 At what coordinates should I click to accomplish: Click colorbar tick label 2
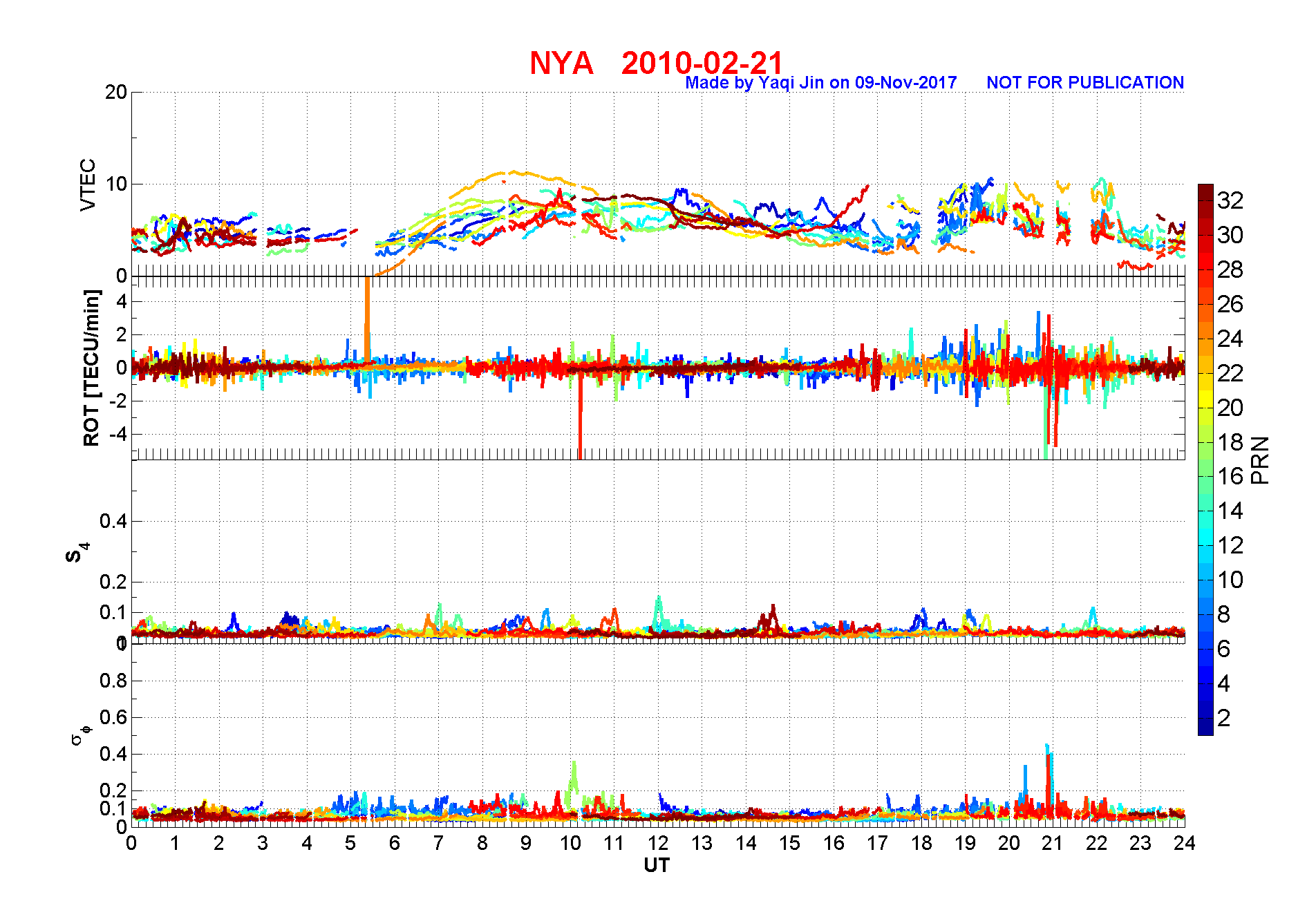click(1224, 718)
